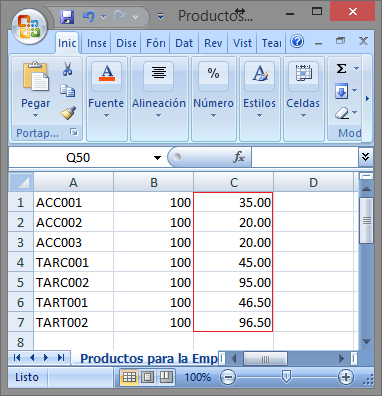This screenshot has height=396, width=382.
Task: Select the 100 cell in row 7
Action: (153, 322)
